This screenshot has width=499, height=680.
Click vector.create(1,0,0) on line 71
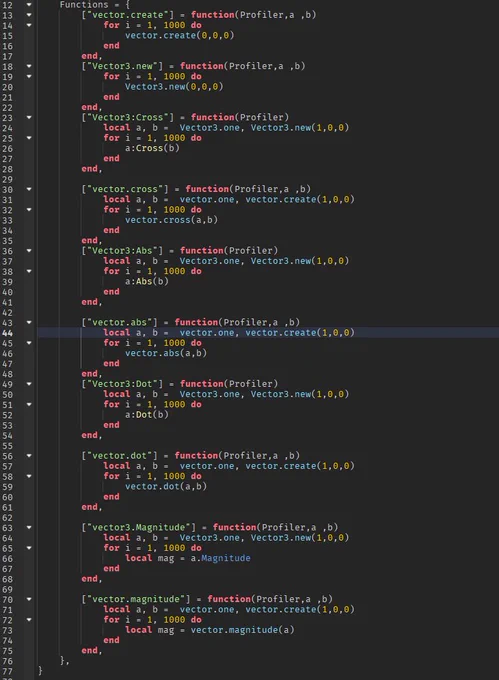tap(300, 610)
